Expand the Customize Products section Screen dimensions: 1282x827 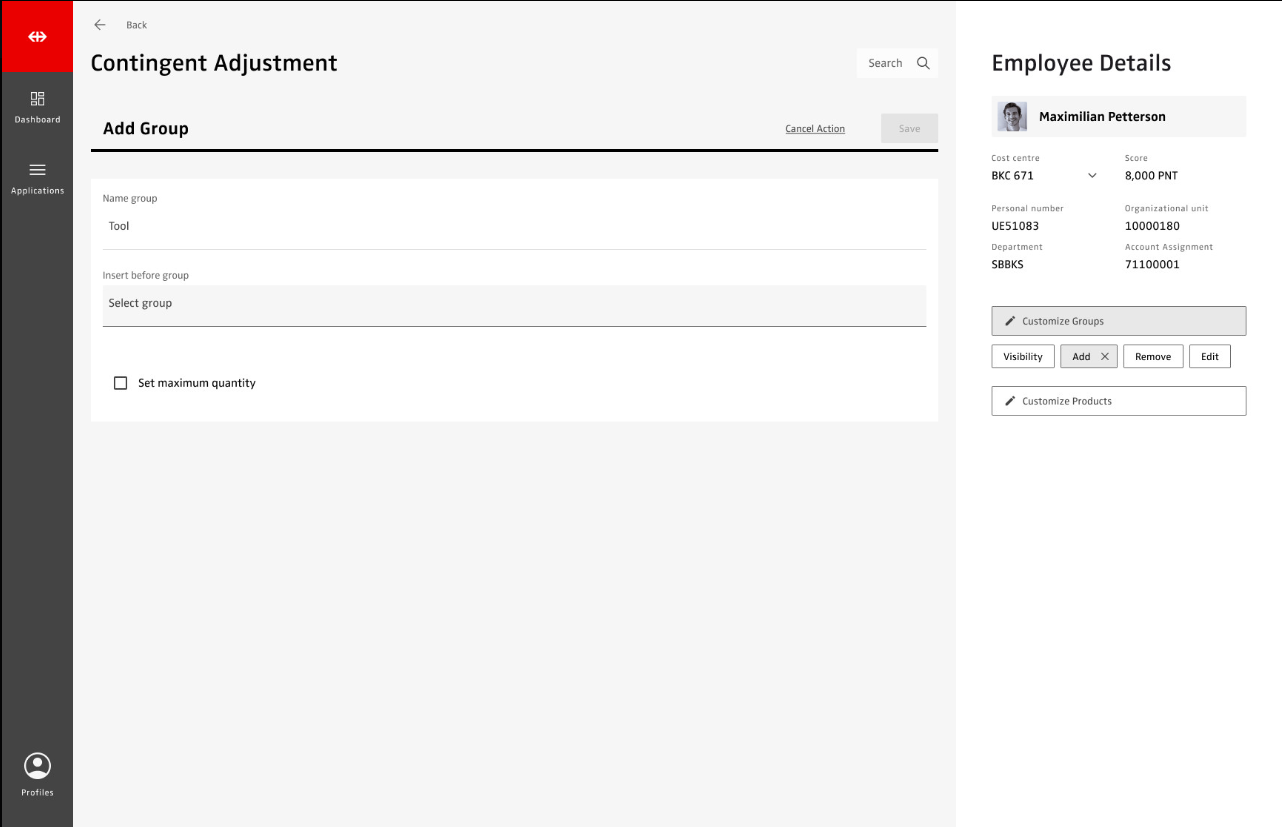click(x=1118, y=401)
